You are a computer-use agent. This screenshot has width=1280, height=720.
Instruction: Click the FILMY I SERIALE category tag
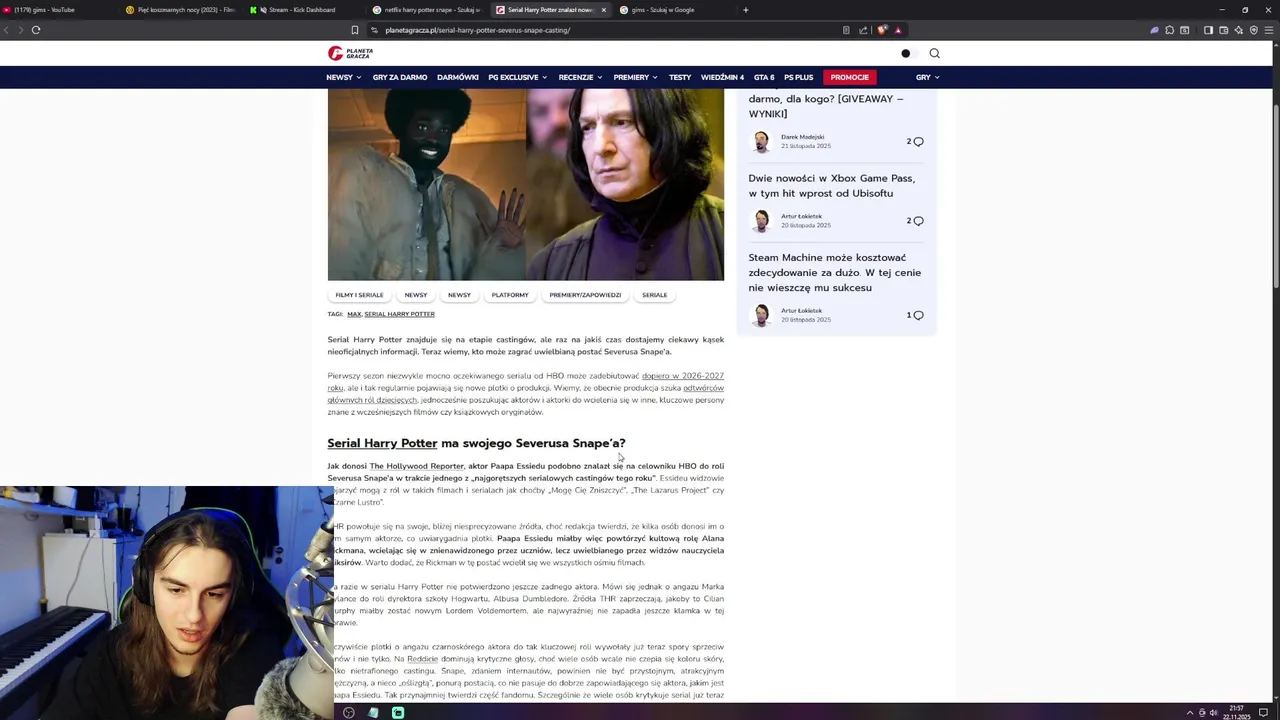click(x=359, y=295)
